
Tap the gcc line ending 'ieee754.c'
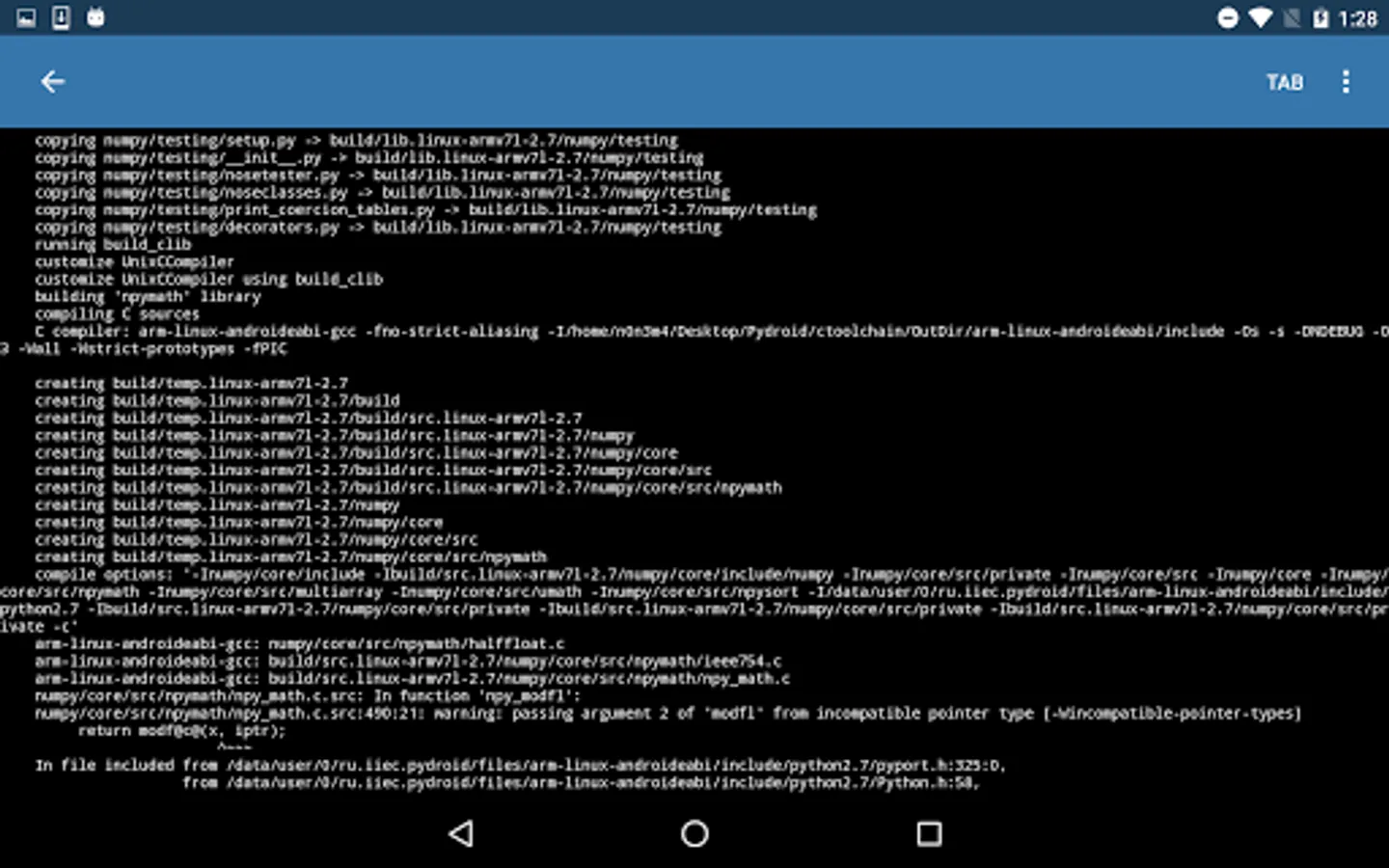(x=408, y=662)
